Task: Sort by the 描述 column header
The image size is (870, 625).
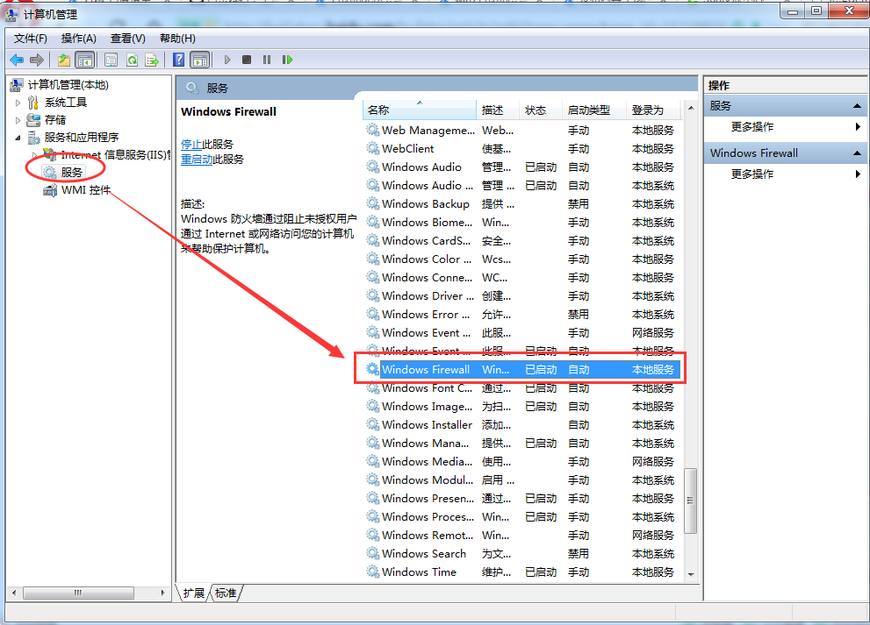Action: tap(498, 110)
